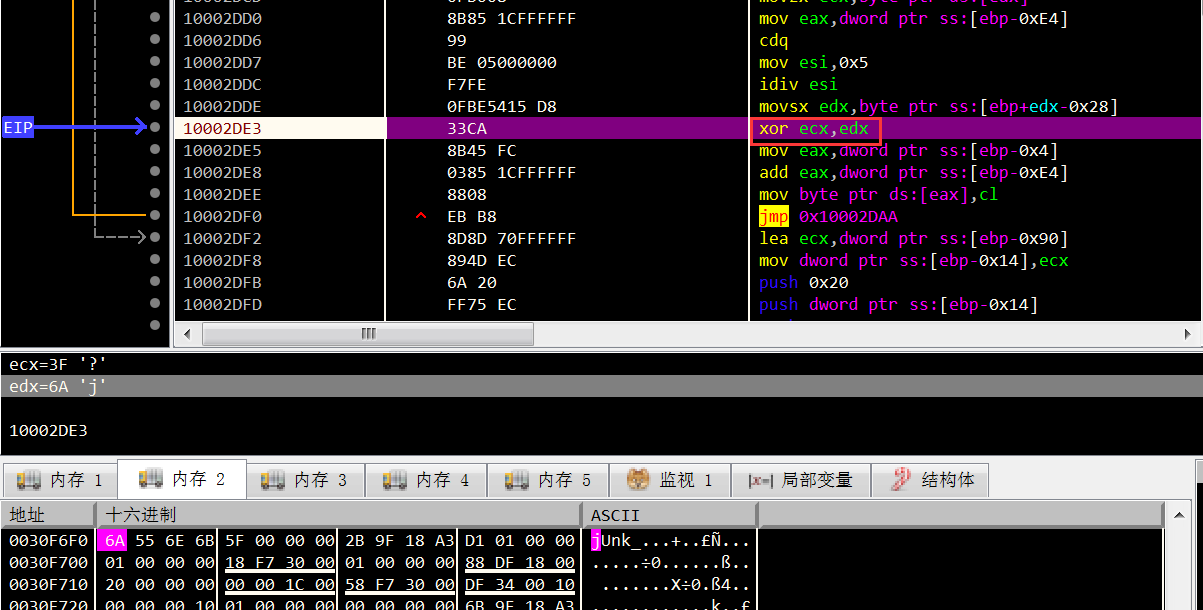The height and width of the screenshot is (610, 1203).
Task: Select highlighted hex byte 6A in dump
Action: (115, 540)
